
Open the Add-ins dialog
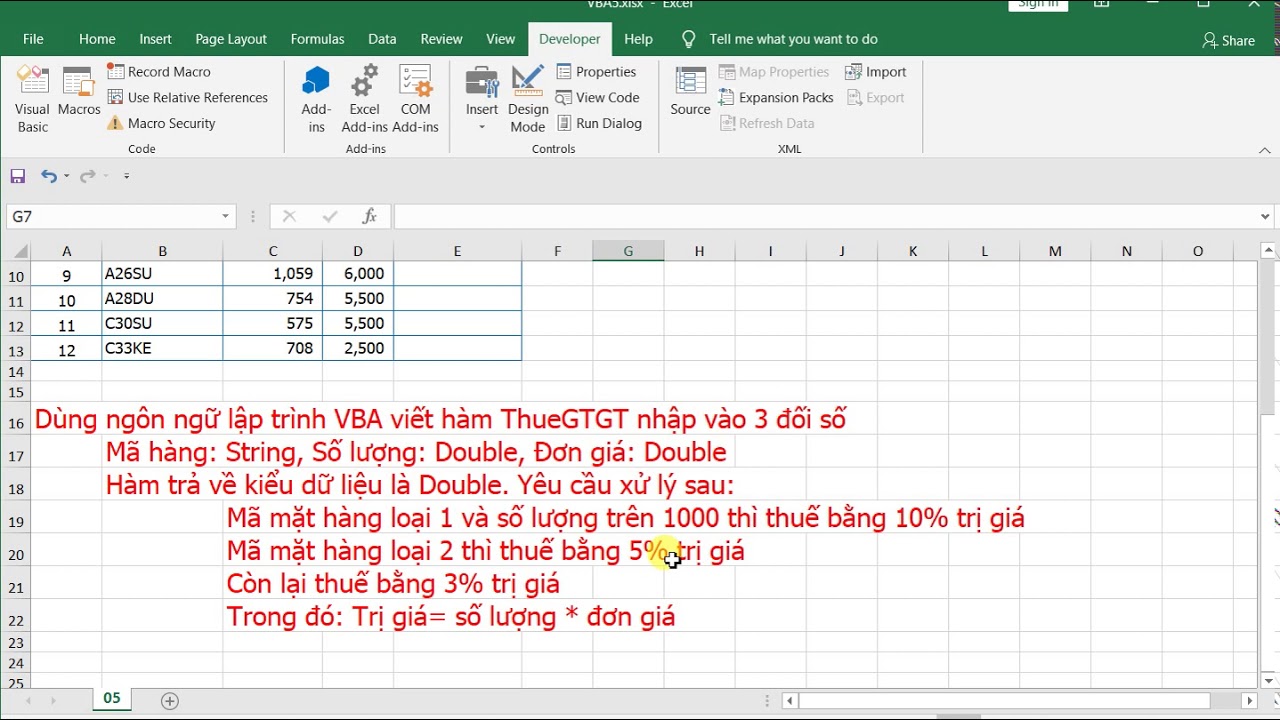click(x=316, y=100)
